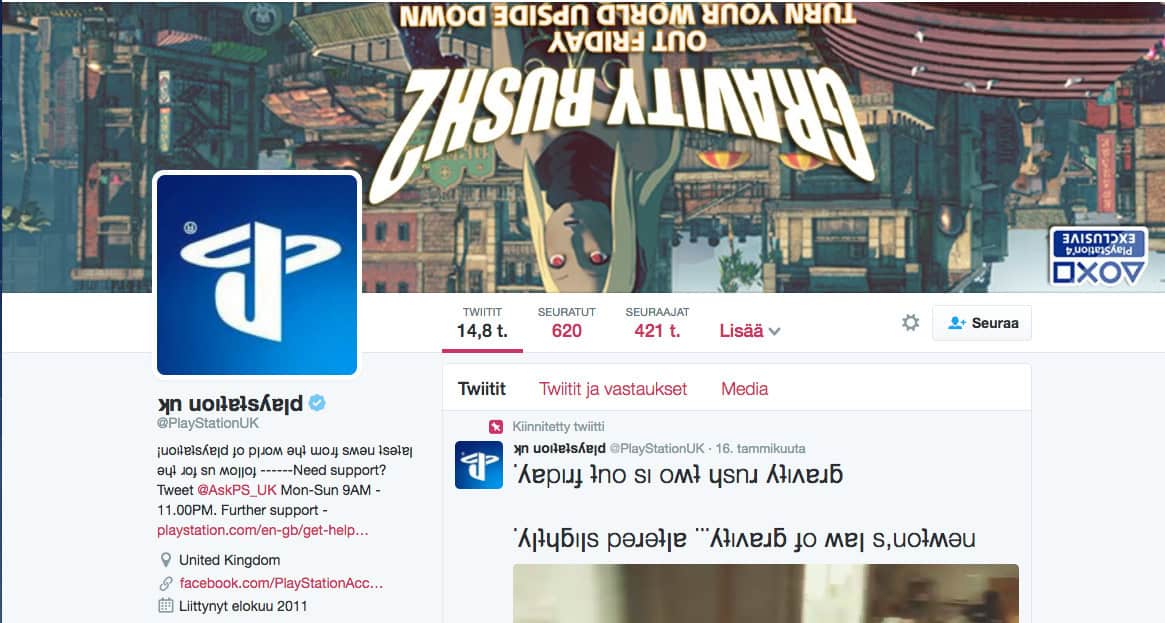Click the verified badge next to profile name
This screenshot has height=623, width=1165.
click(317, 402)
